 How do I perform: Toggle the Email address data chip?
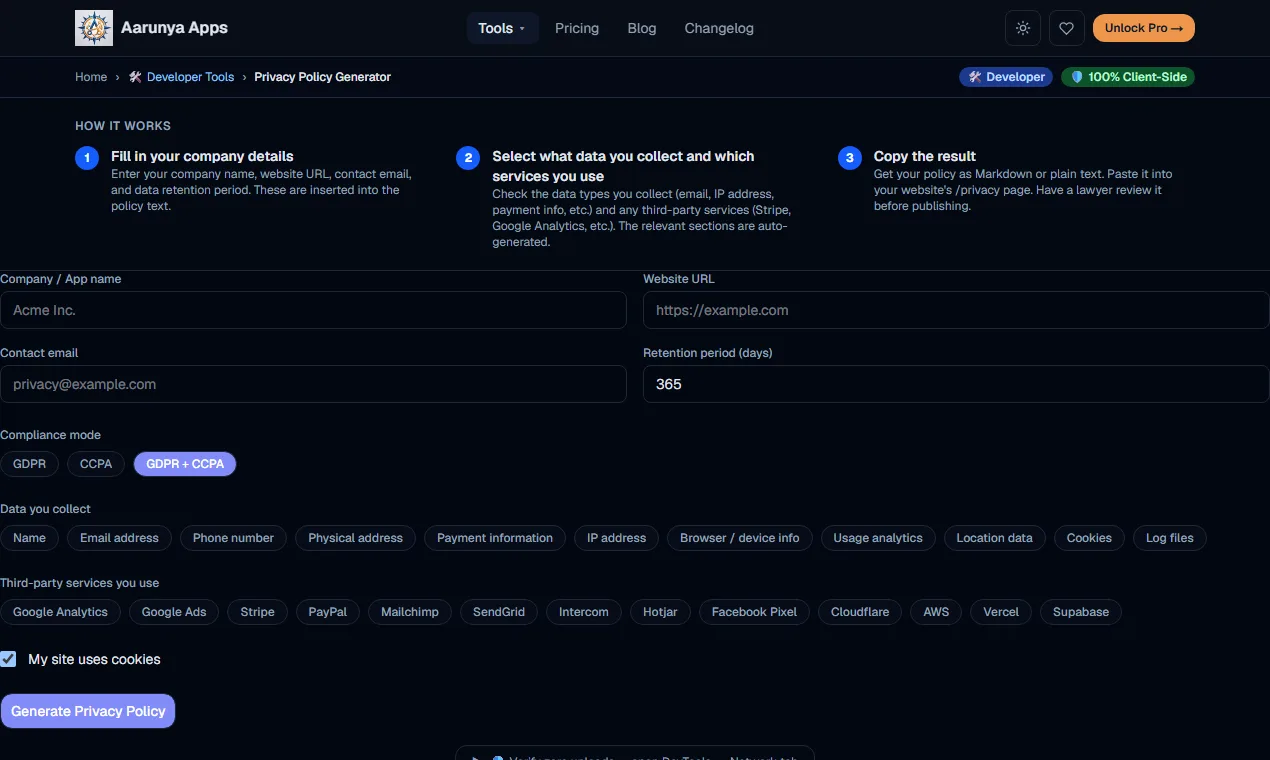(120, 538)
